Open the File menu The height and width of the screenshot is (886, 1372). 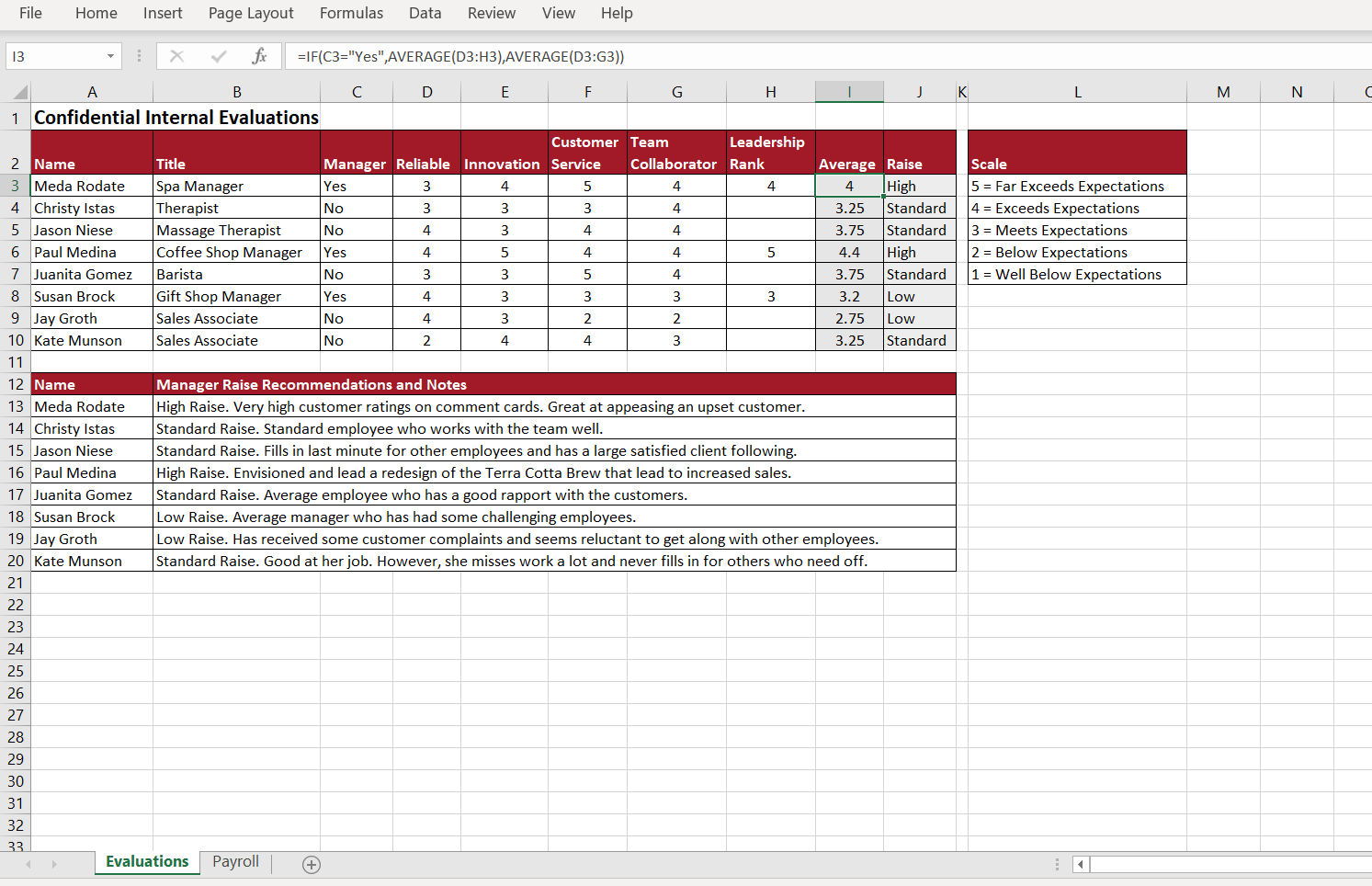30,13
